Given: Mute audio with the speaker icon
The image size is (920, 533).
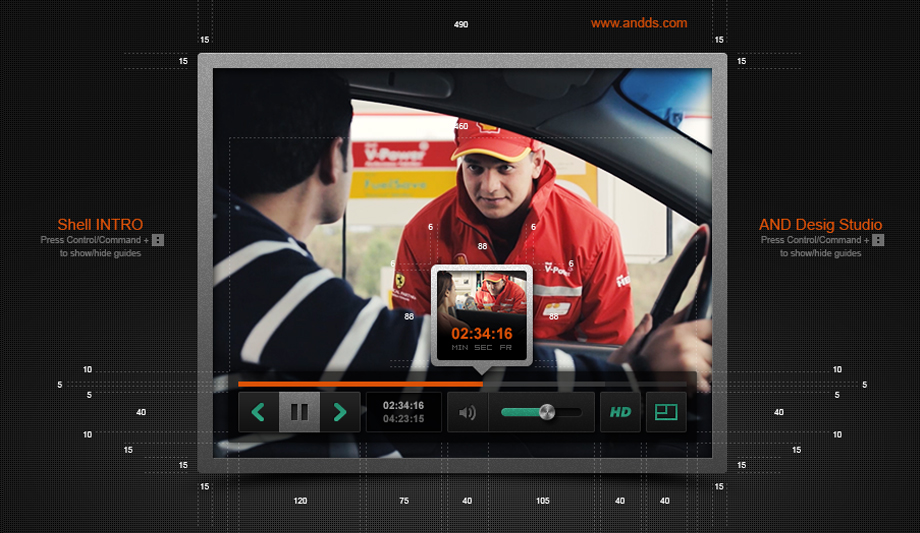Looking at the screenshot, I should 468,412.
